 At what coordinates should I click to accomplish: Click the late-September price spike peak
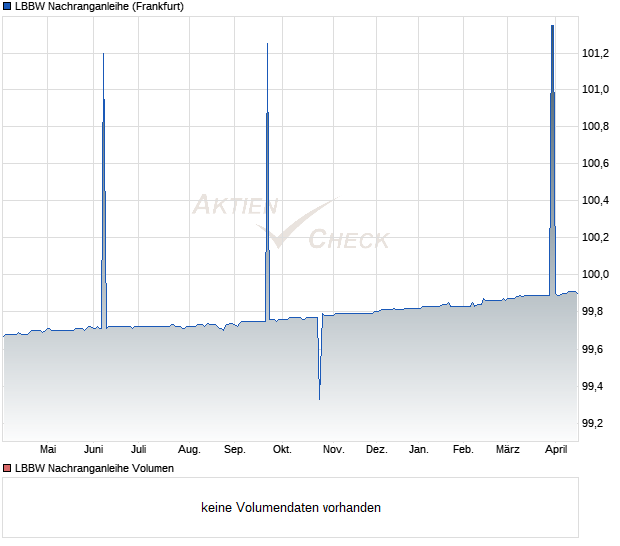[268, 44]
